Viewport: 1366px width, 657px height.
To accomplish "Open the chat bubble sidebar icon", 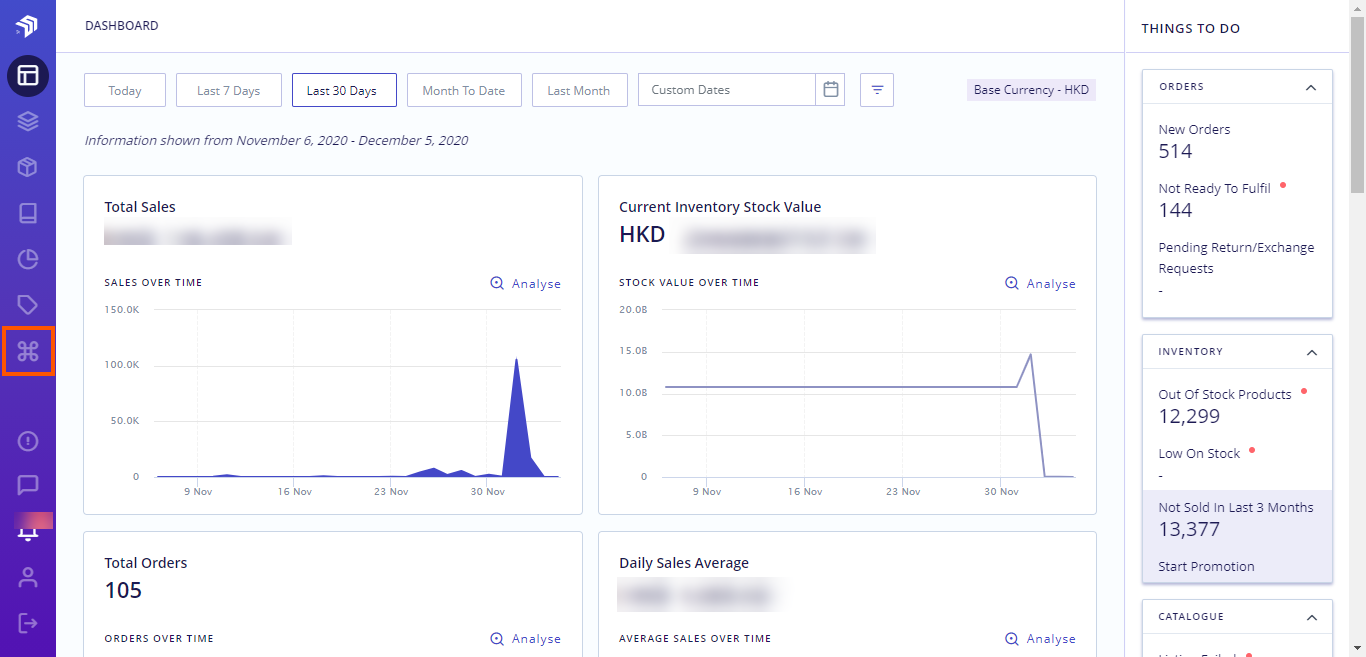I will pos(28,485).
